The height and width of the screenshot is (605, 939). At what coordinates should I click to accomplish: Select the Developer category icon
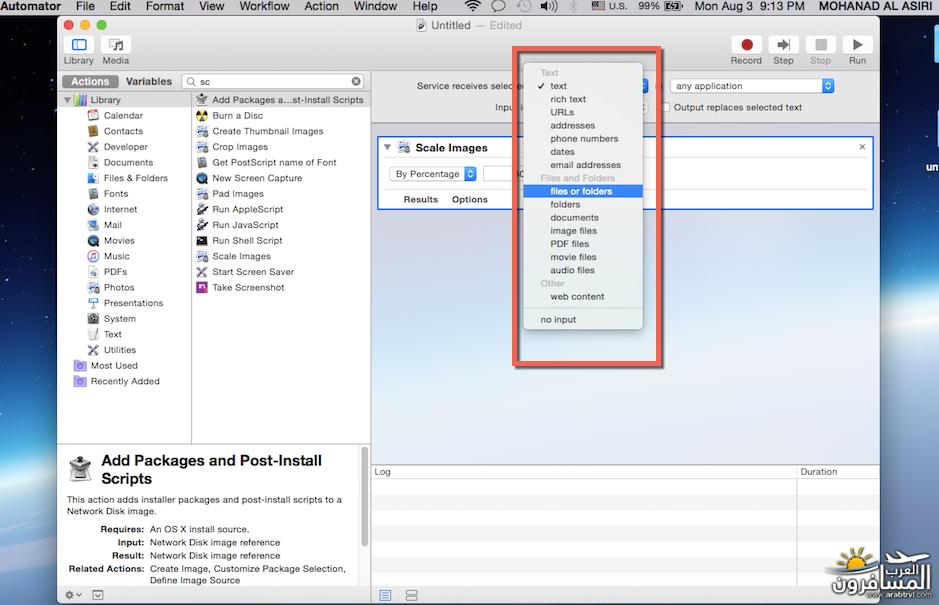pyautogui.click(x=93, y=147)
